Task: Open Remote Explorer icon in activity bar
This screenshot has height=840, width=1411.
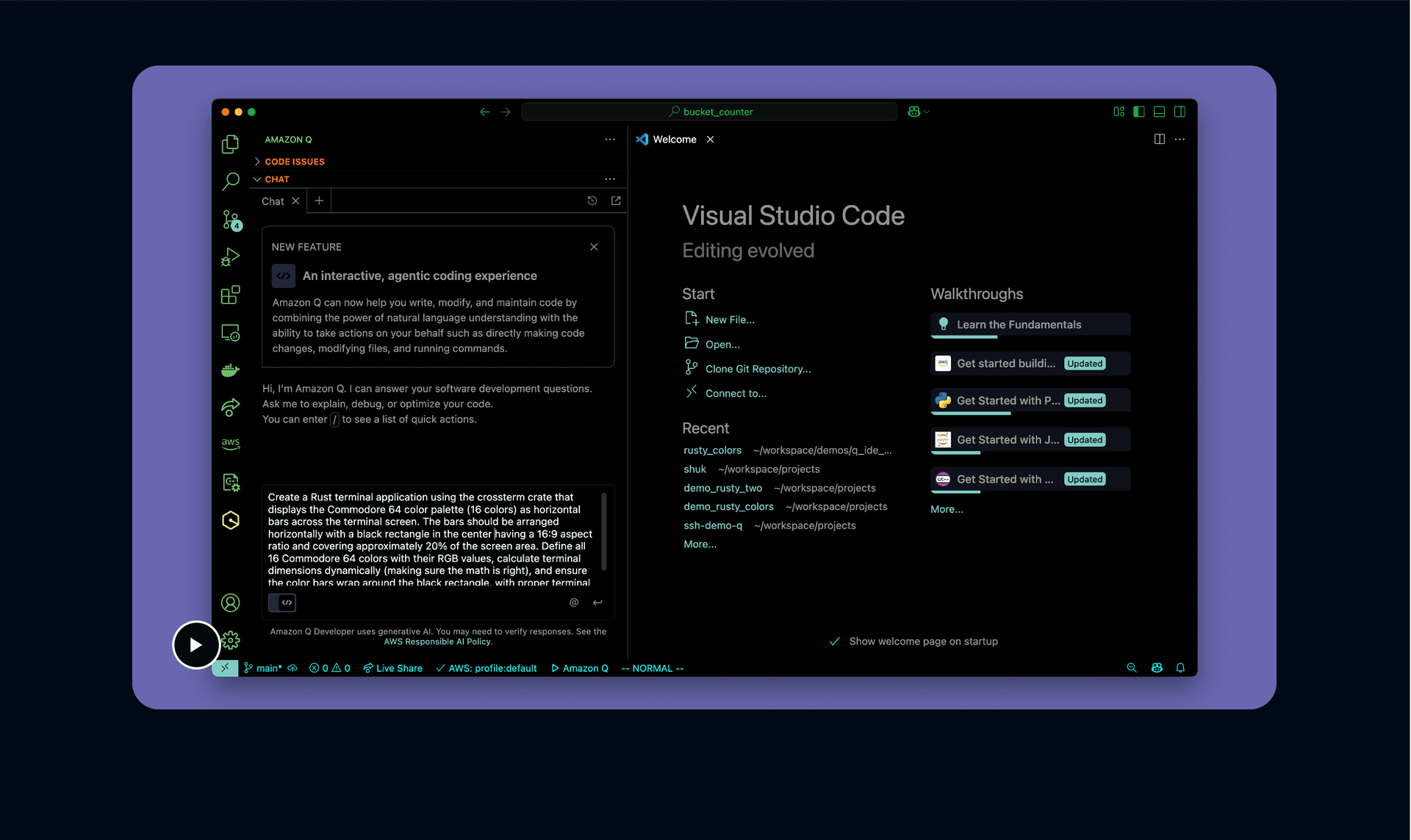Action: (230, 333)
